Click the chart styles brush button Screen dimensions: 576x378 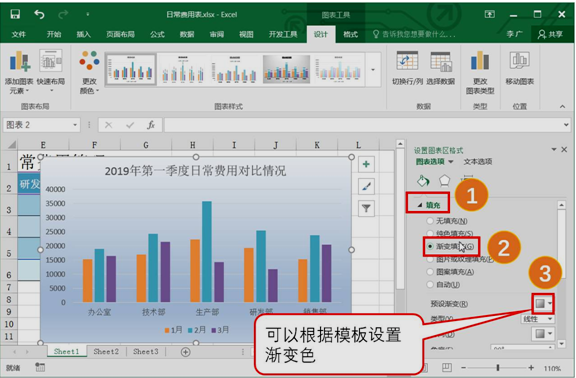366,187
